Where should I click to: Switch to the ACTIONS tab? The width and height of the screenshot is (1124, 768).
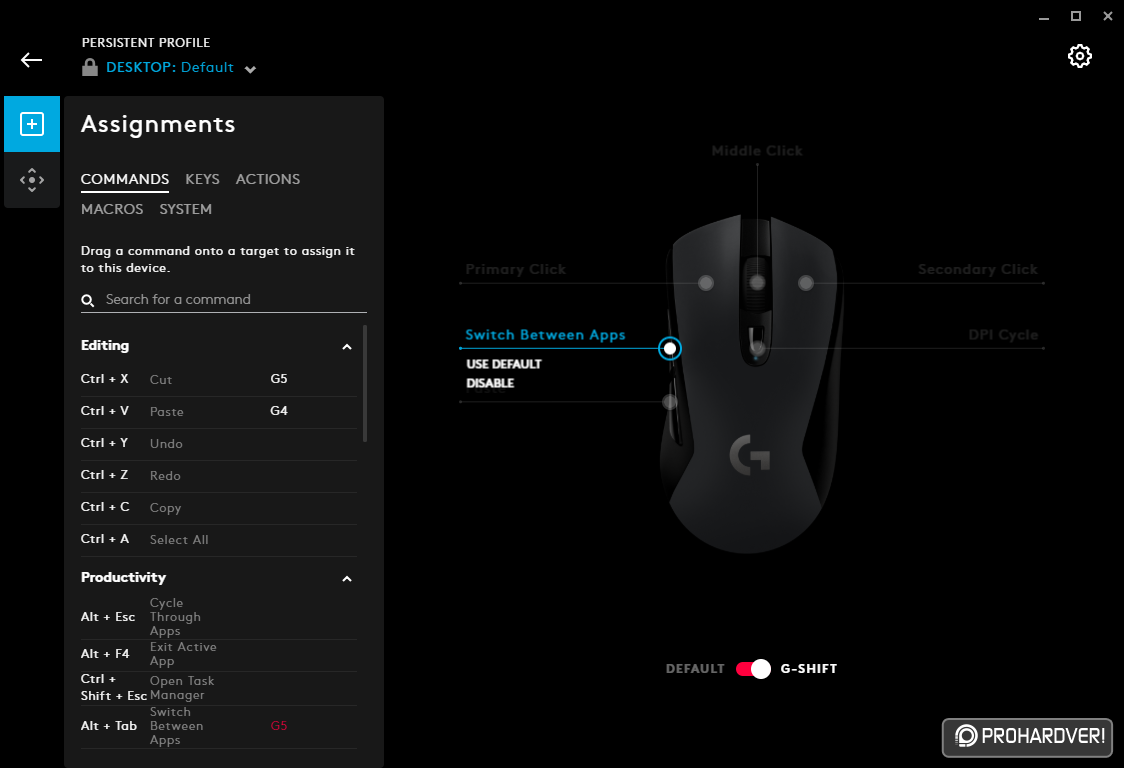pyautogui.click(x=267, y=179)
